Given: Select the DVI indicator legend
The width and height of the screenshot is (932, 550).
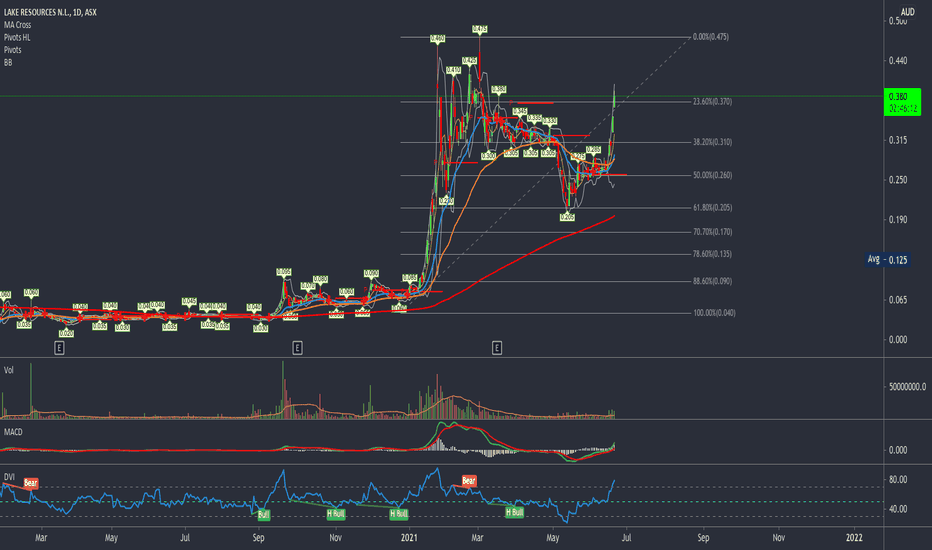Looking at the screenshot, I should [9, 477].
